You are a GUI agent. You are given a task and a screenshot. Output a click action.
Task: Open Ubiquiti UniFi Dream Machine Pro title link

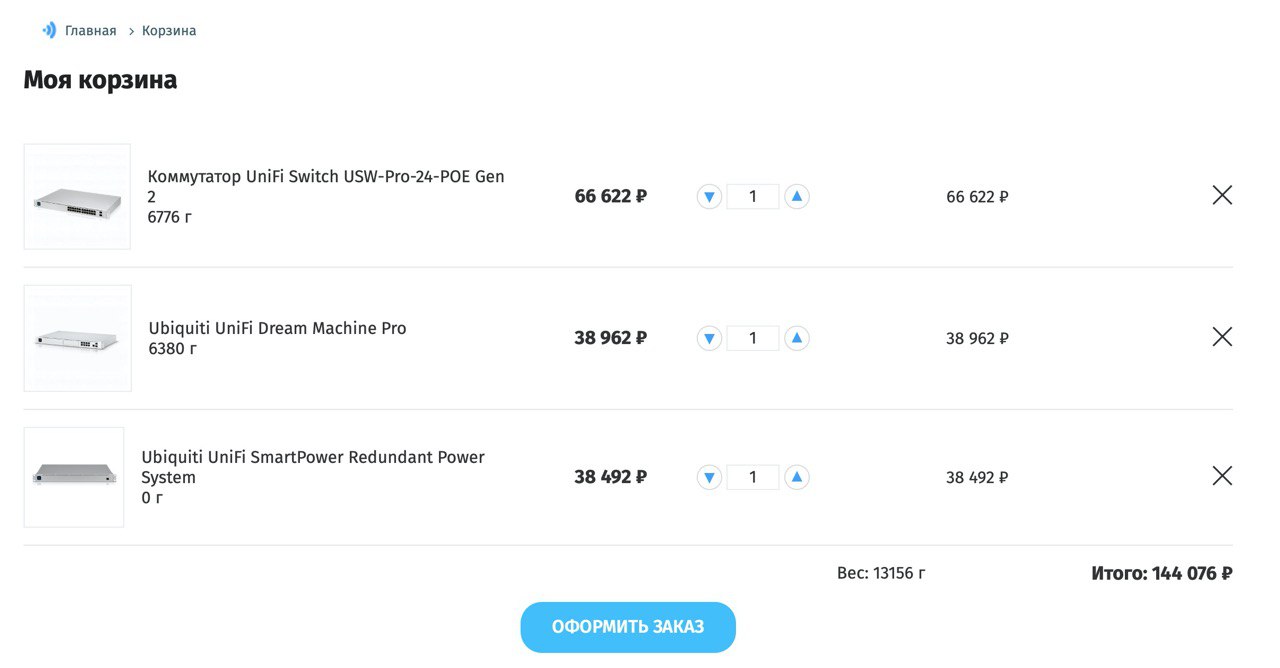click(x=277, y=328)
